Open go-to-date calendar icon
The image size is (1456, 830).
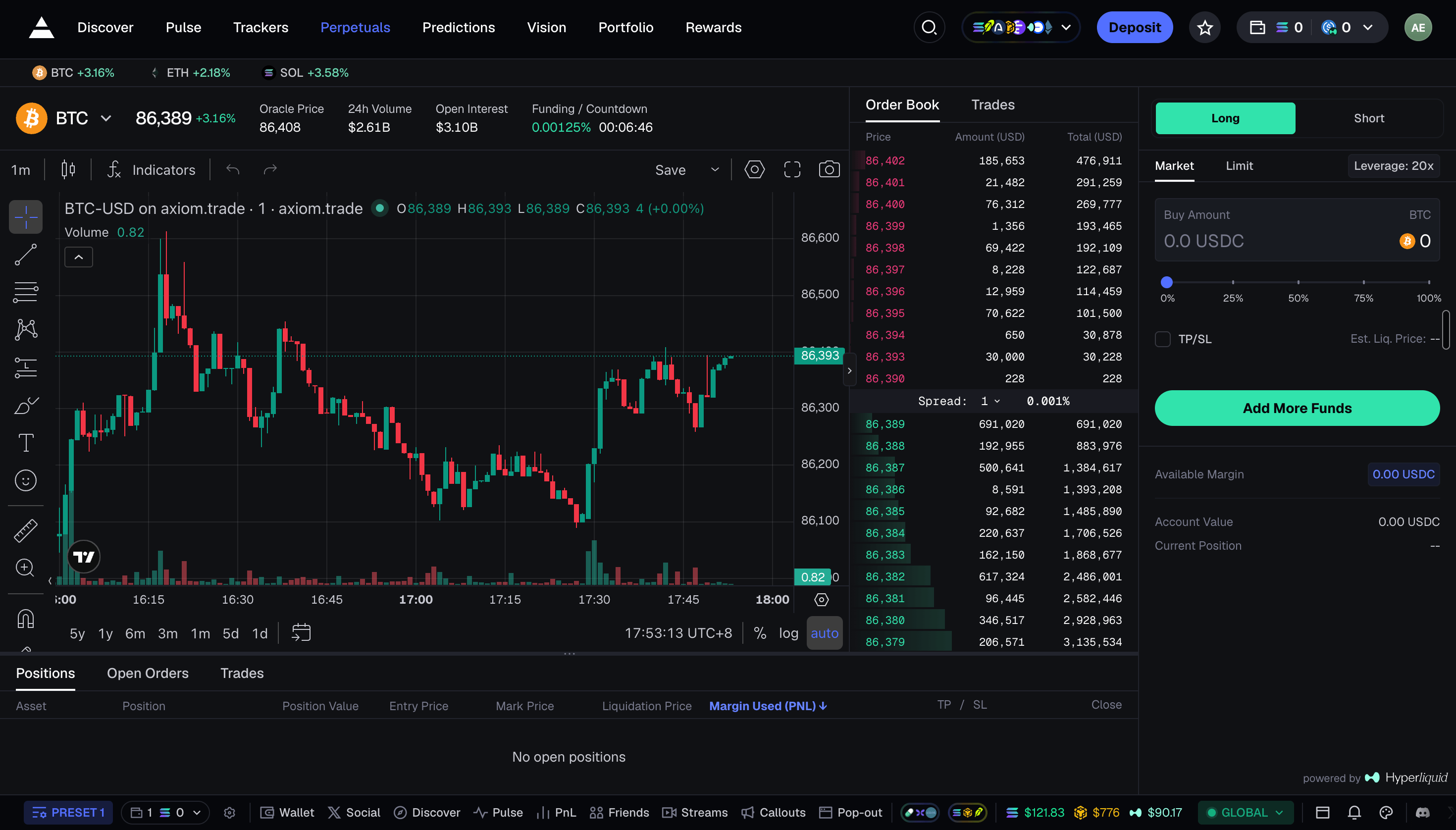coord(301,632)
